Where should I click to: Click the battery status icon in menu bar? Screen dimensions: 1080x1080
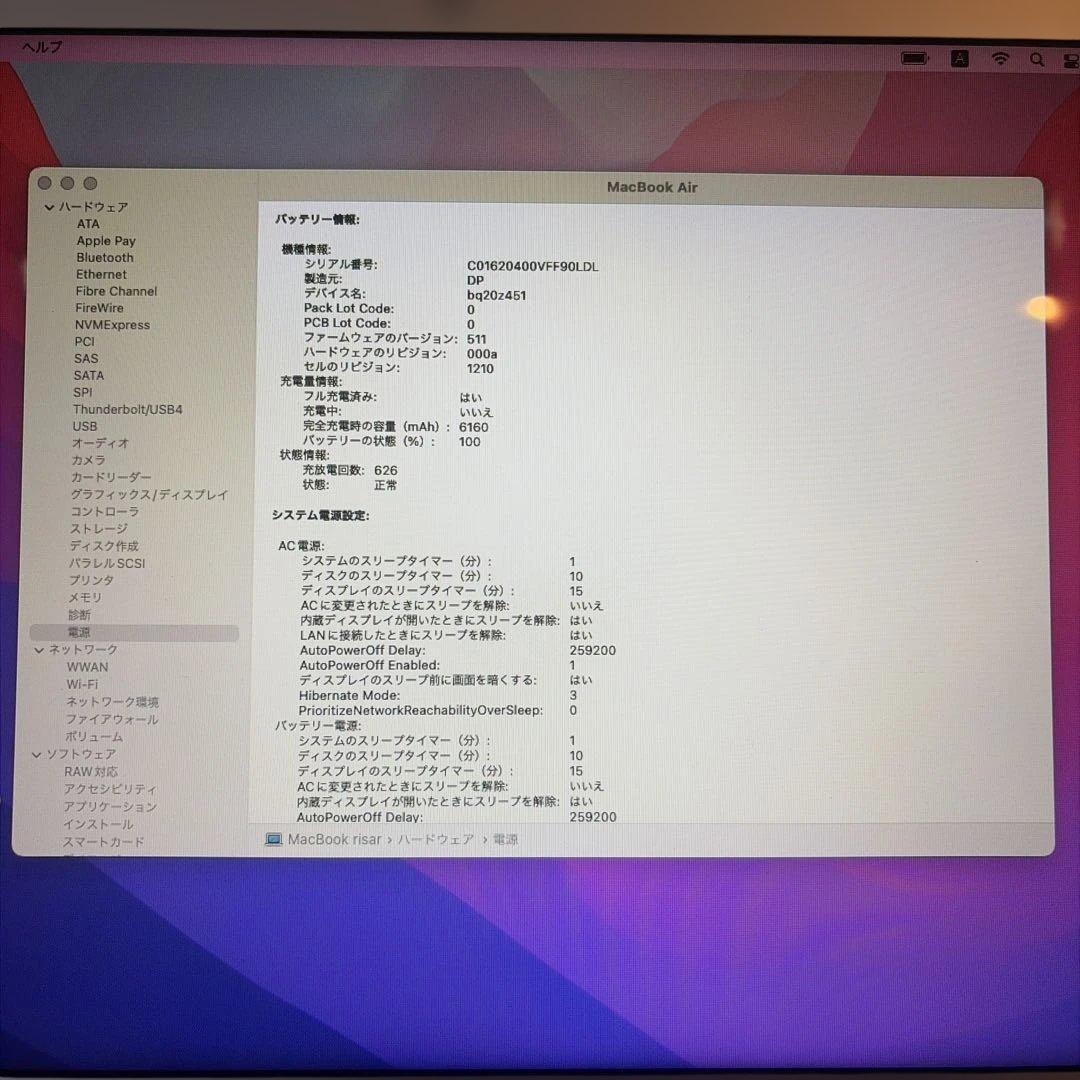(x=915, y=58)
